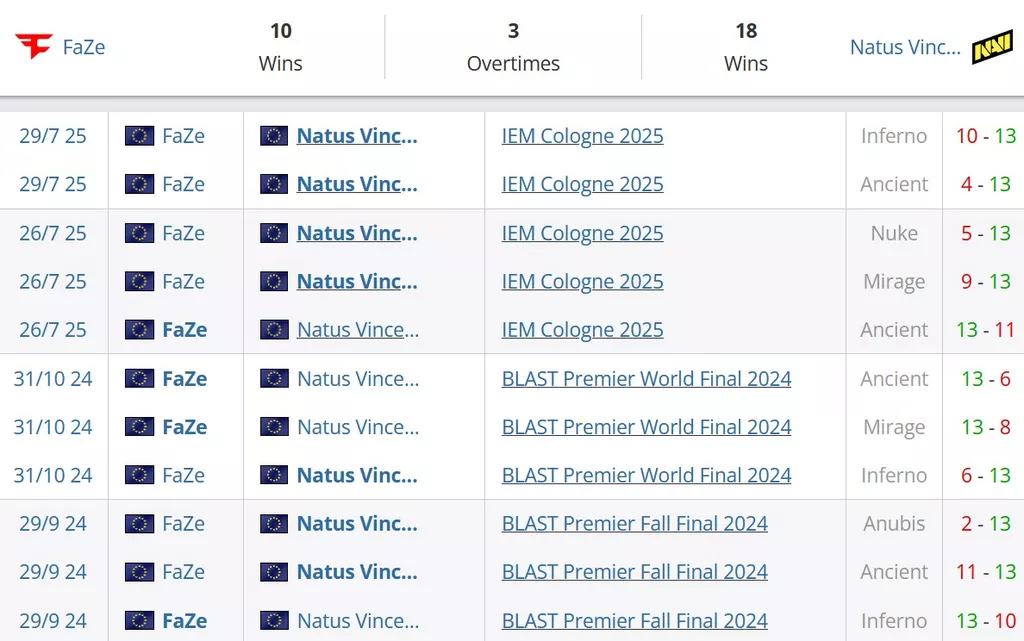Click the 3 Overtimes stat

click(x=513, y=47)
